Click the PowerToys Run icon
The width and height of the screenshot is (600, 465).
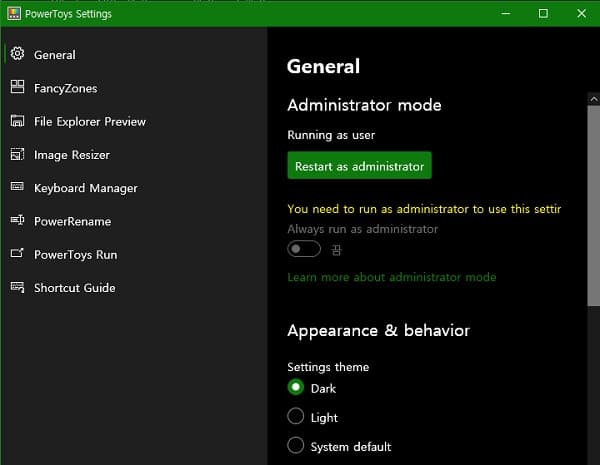tap(17, 253)
